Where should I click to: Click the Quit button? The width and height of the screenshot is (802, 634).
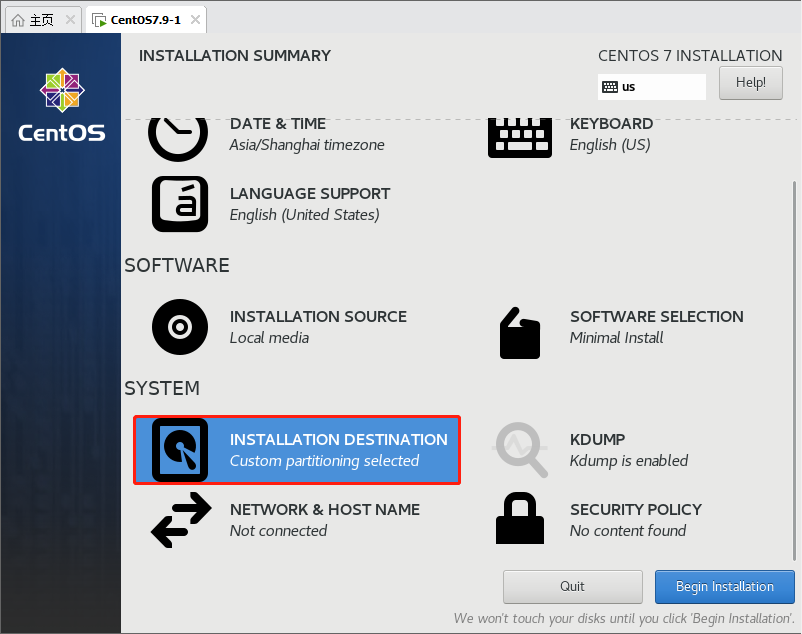pyautogui.click(x=572, y=587)
